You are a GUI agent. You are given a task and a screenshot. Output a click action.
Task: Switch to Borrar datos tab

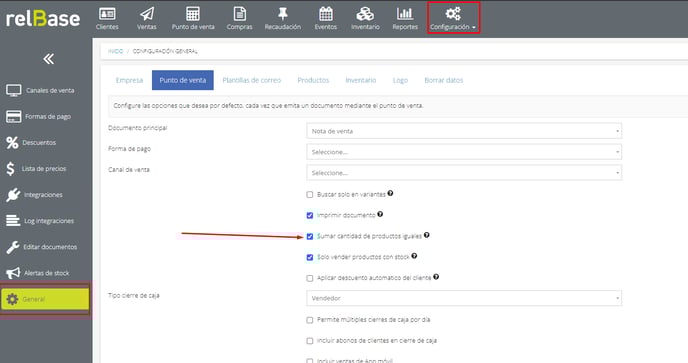pyautogui.click(x=444, y=80)
